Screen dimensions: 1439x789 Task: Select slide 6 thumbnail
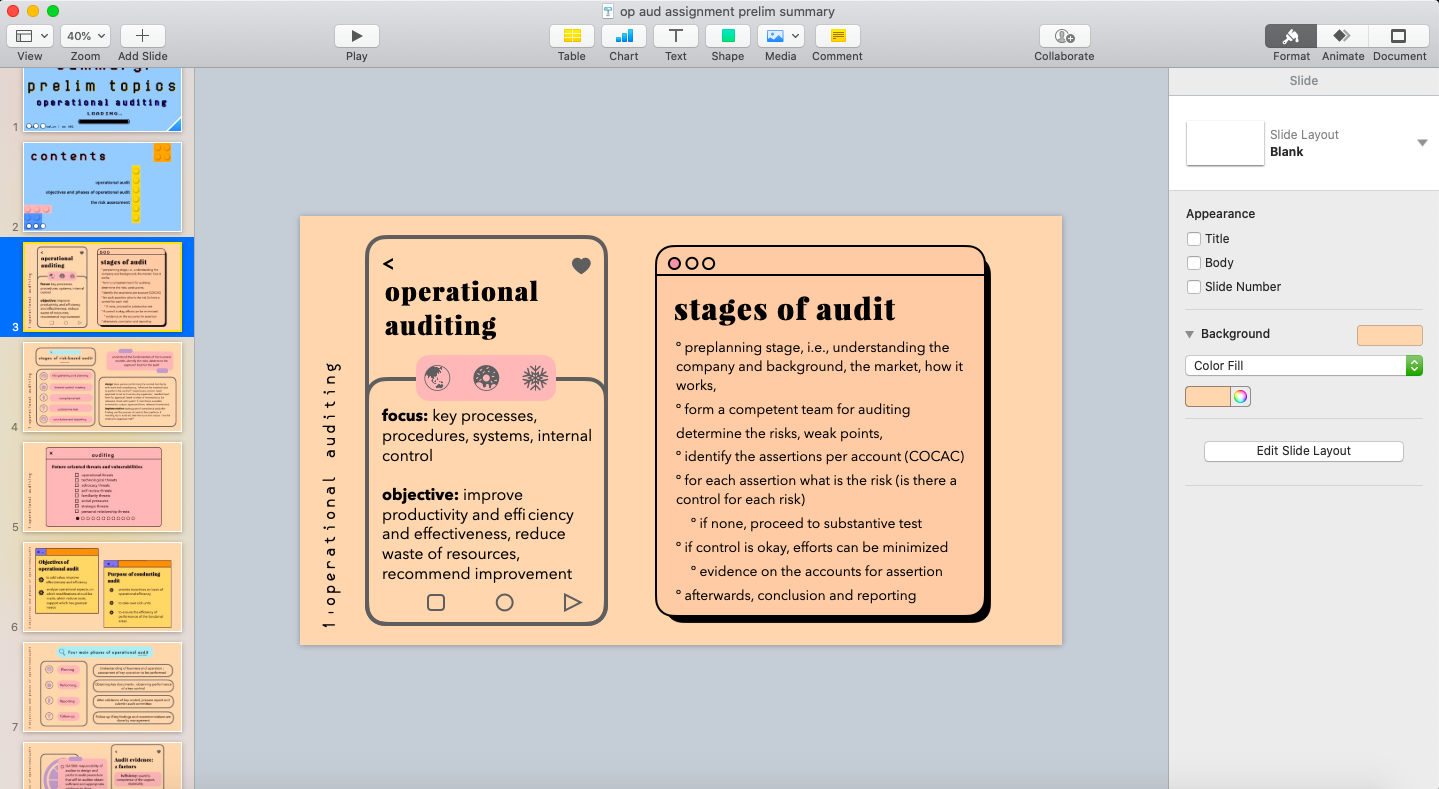tap(103, 587)
